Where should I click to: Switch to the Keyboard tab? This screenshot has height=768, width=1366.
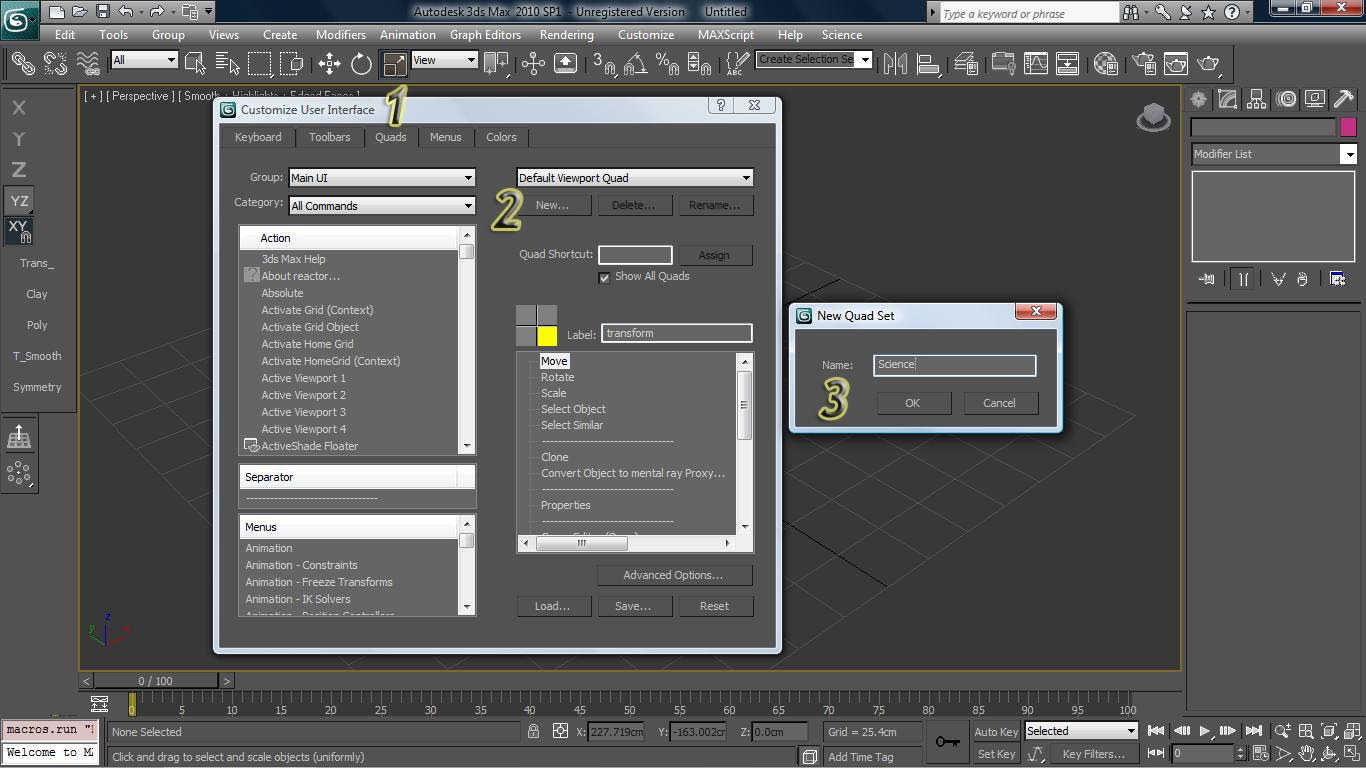(258, 137)
